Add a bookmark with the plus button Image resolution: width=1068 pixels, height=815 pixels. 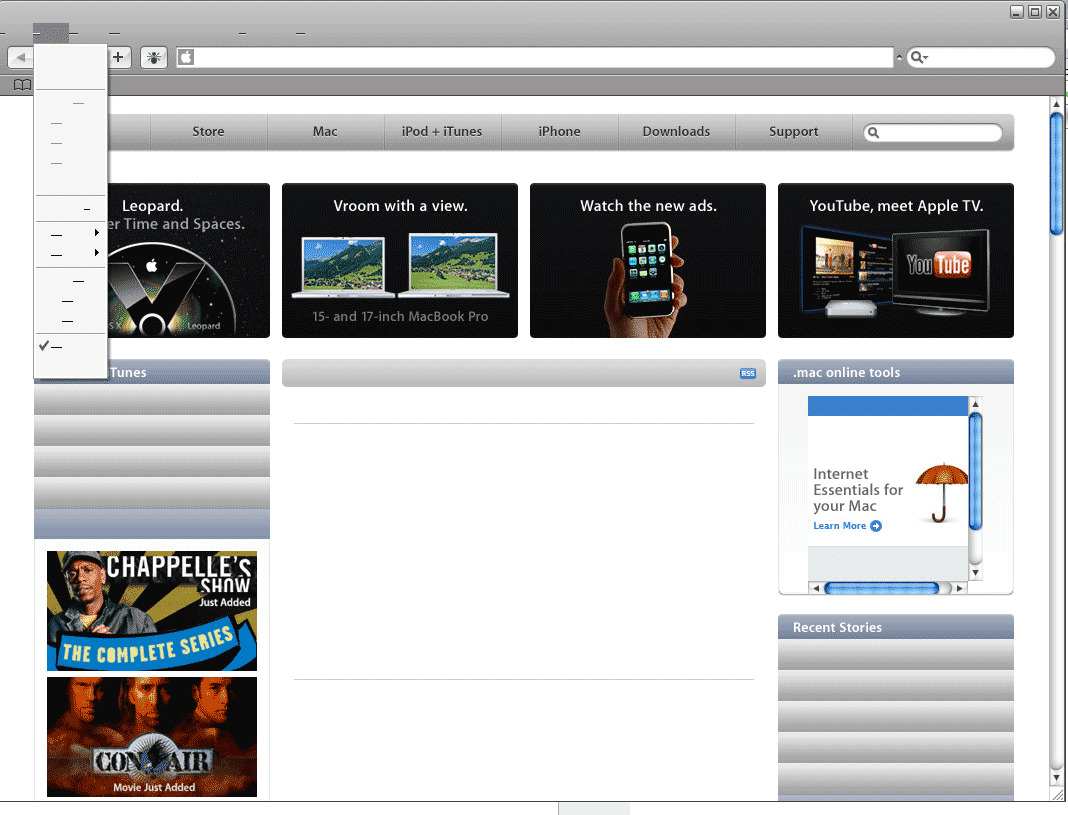click(x=119, y=57)
